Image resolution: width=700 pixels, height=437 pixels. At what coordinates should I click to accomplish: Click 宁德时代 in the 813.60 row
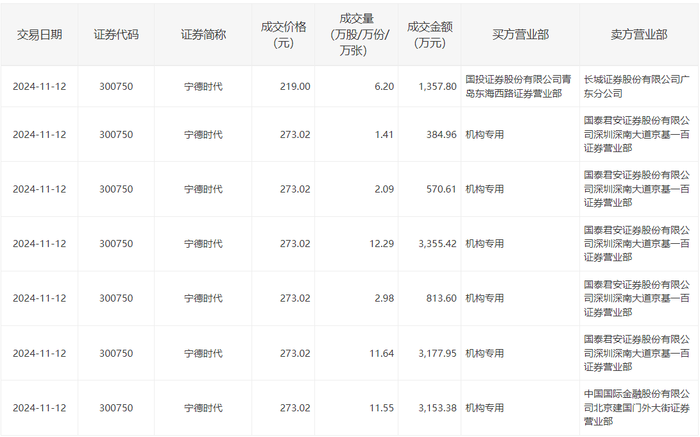pyautogui.click(x=203, y=298)
